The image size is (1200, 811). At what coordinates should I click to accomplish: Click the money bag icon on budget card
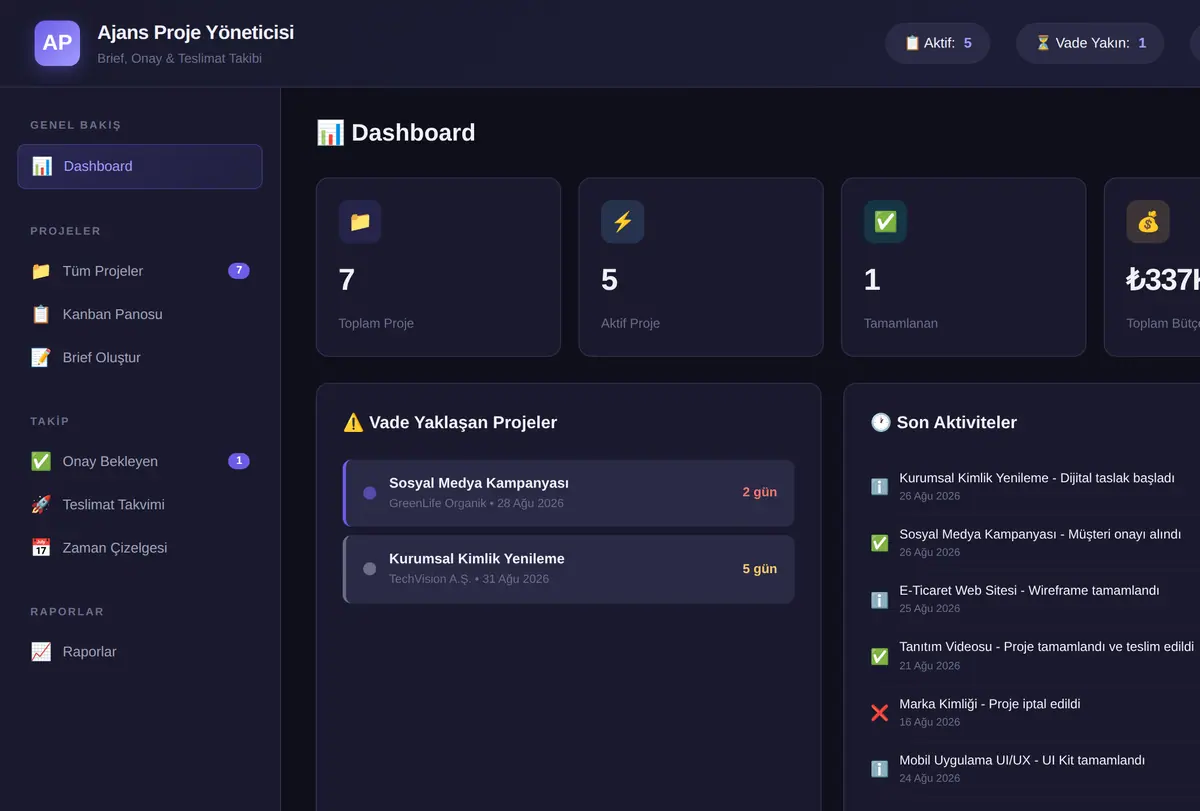[1148, 222]
